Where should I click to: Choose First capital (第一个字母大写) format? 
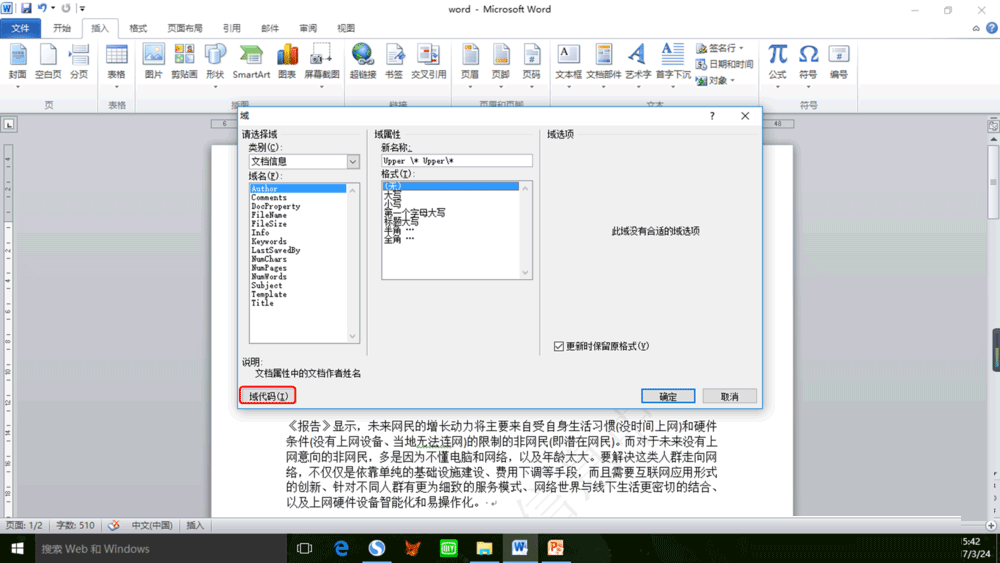415,212
